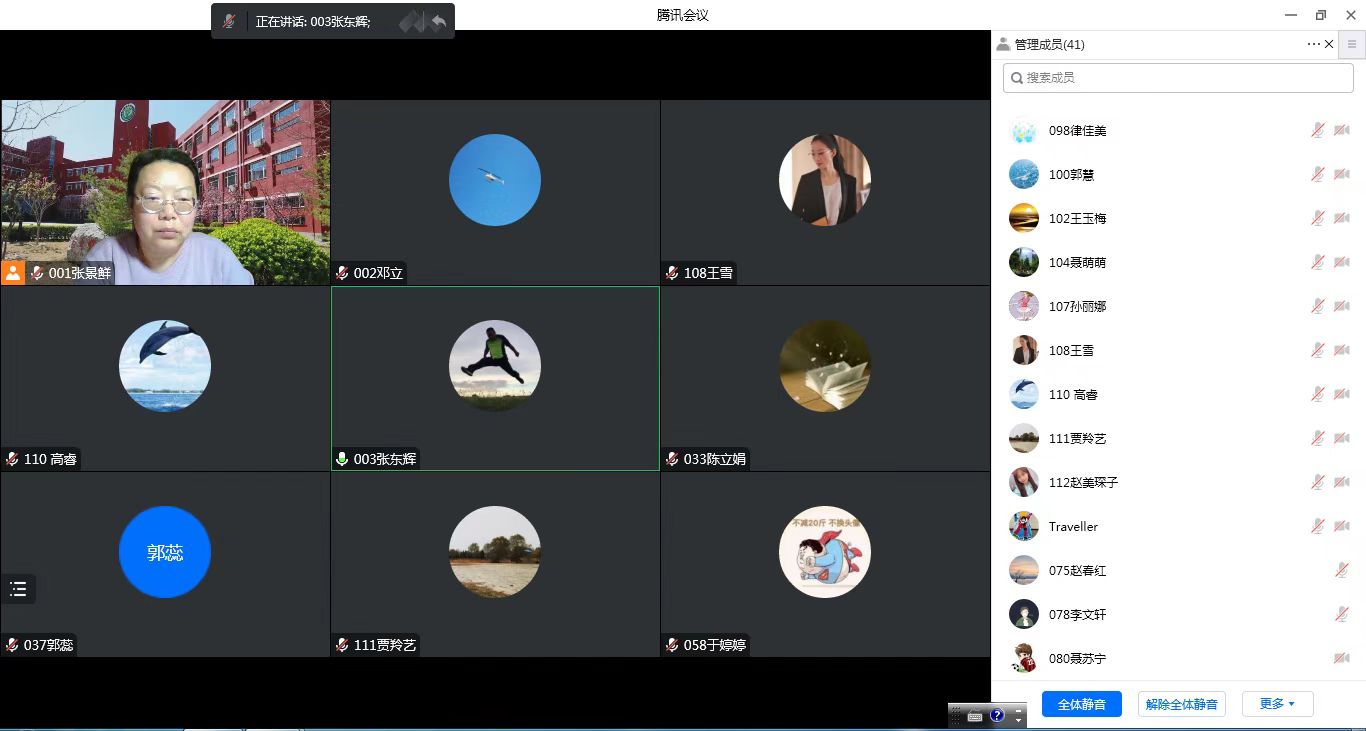Open the 更多 dropdown menu
The image size is (1366, 731).
tap(1277, 704)
